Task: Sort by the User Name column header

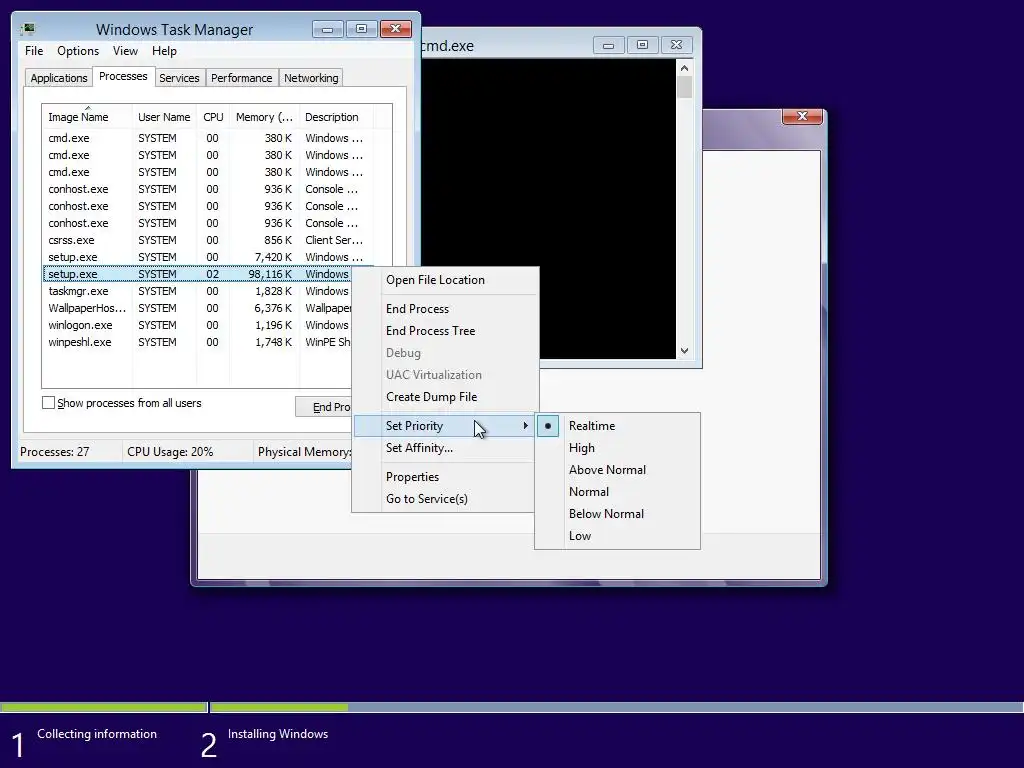Action: tap(164, 117)
